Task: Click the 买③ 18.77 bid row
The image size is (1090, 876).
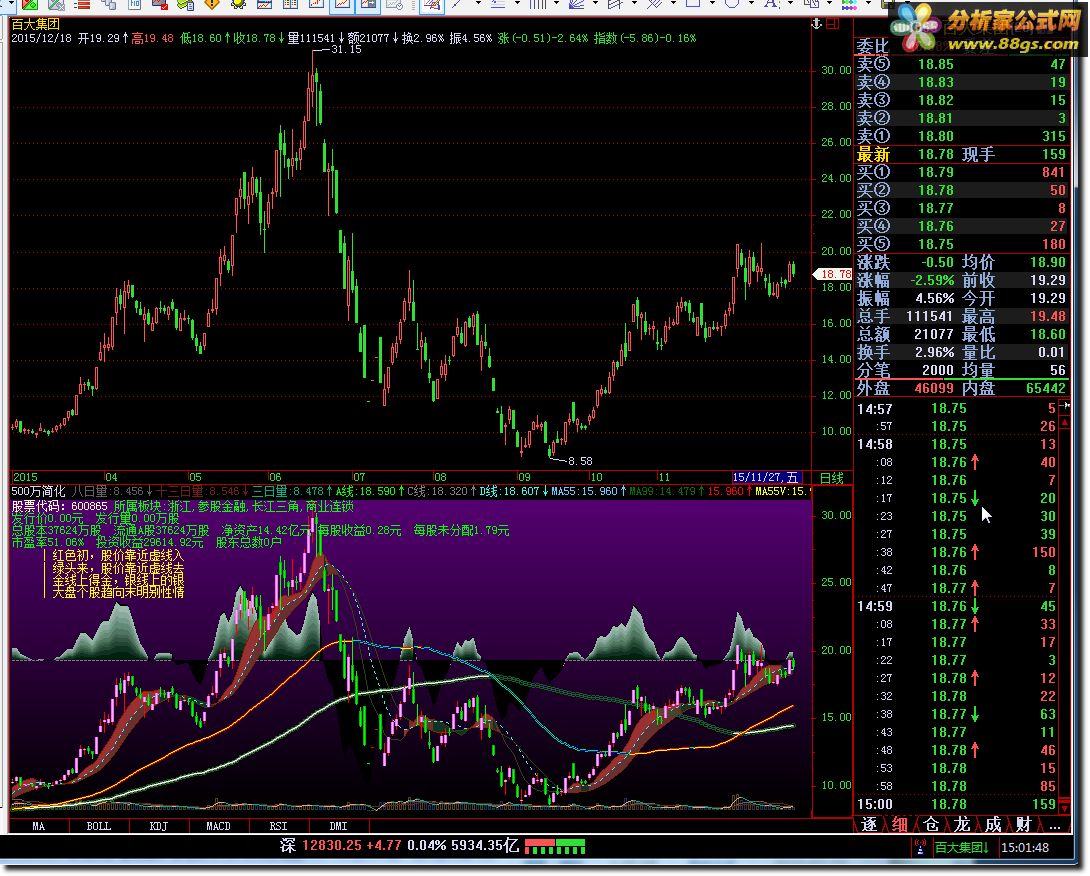Action: click(961, 209)
